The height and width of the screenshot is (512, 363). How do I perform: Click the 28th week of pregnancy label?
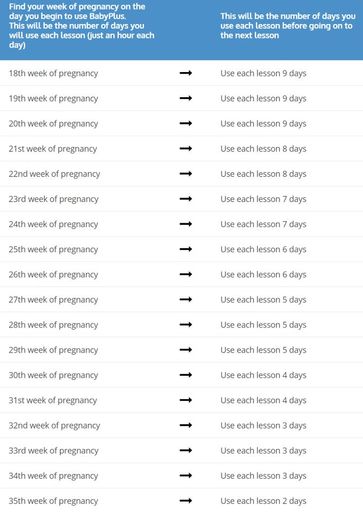coord(53,325)
